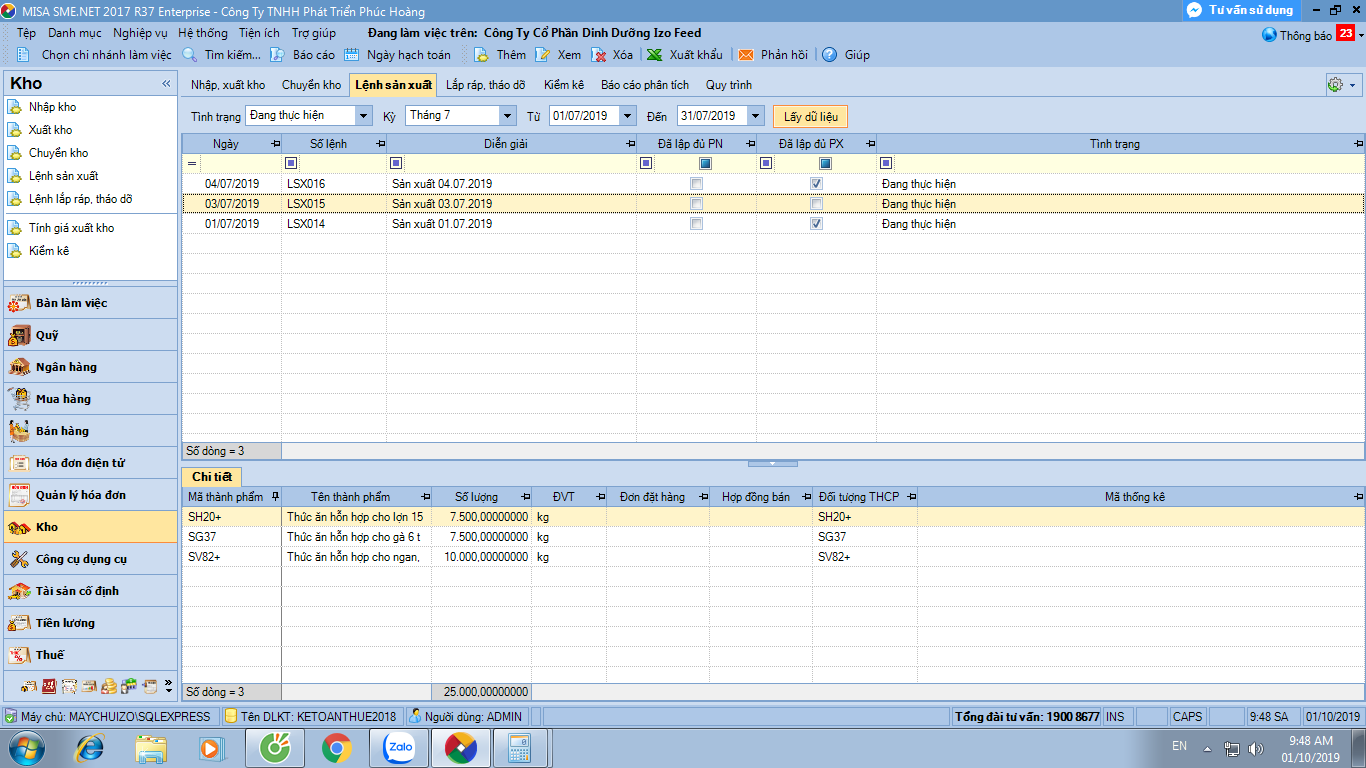Toggle Đã lập đủ PX checkbox for LSX016

click(817, 184)
